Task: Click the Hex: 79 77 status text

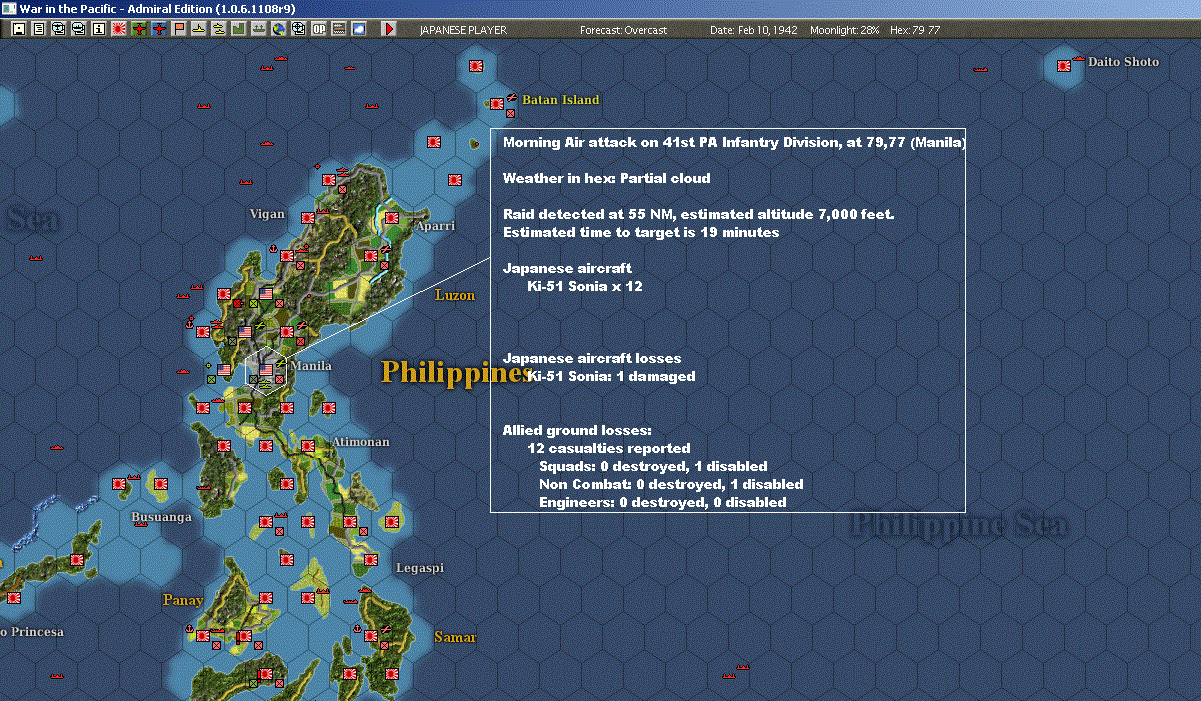Action: [914, 30]
